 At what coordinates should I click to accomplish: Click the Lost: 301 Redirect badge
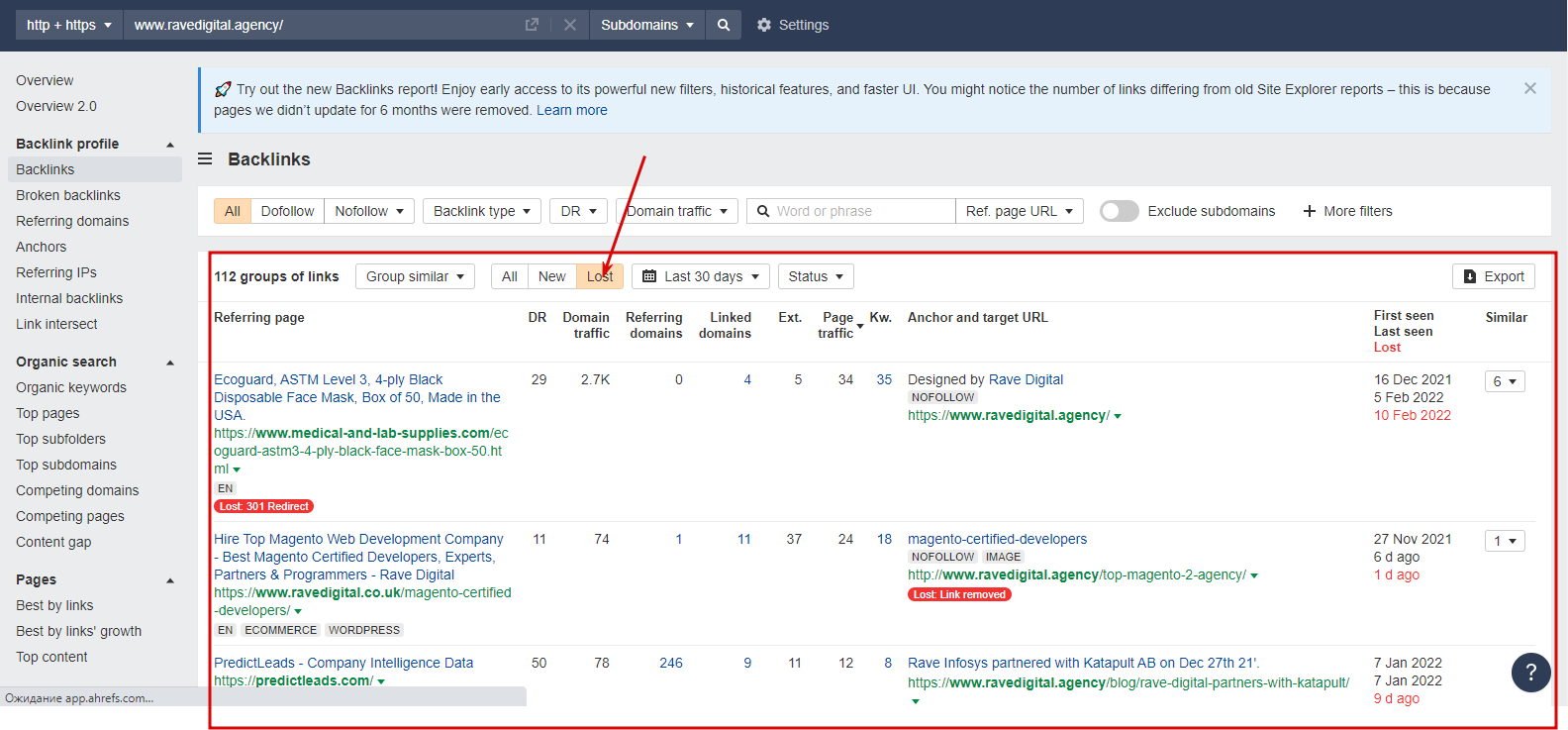point(263,506)
